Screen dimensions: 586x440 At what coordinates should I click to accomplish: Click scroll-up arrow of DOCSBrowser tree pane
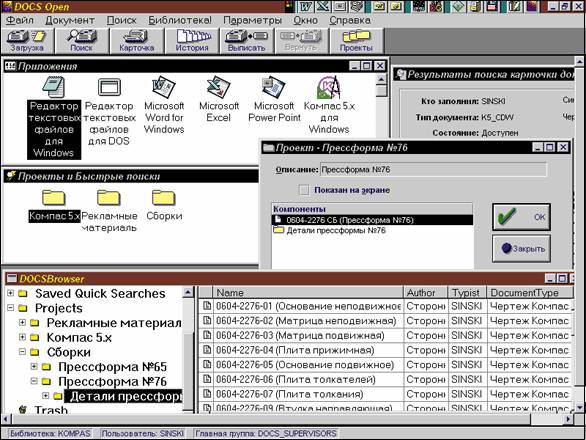188,292
